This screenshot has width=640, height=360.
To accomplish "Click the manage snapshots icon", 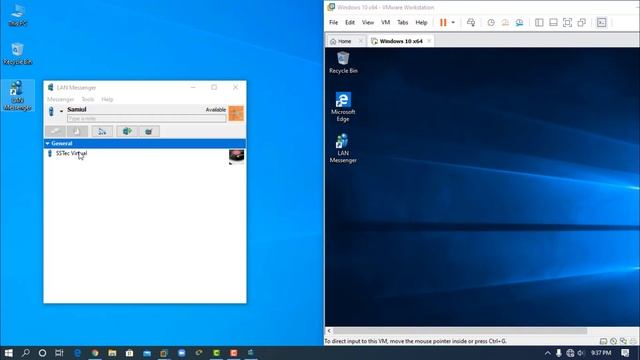I will [519, 22].
